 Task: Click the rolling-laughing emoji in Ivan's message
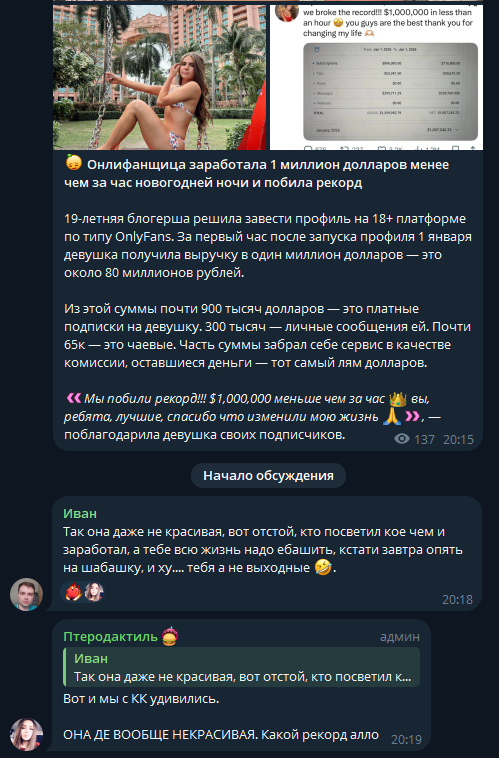(x=323, y=567)
